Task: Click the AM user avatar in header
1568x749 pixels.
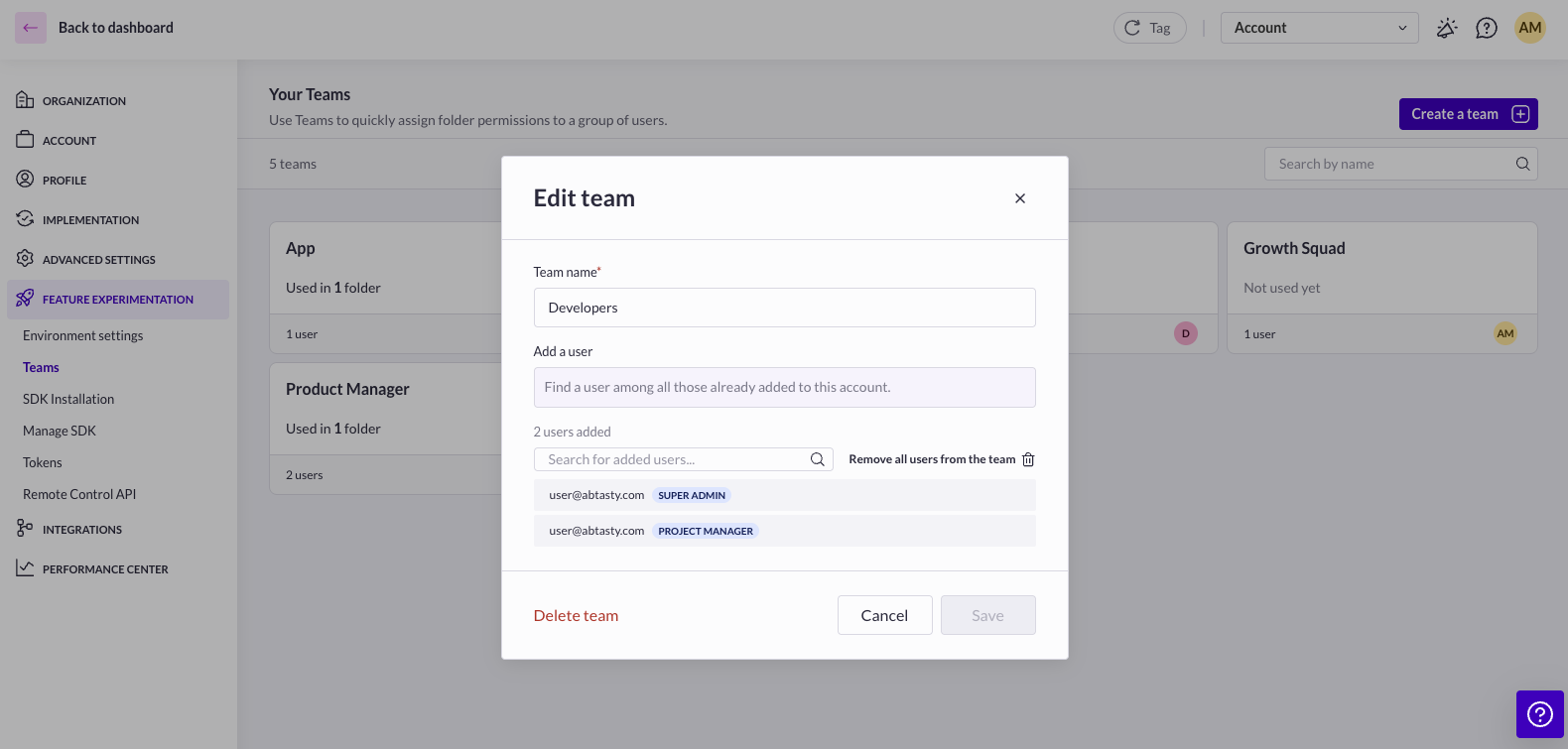Action: point(1529,28)
